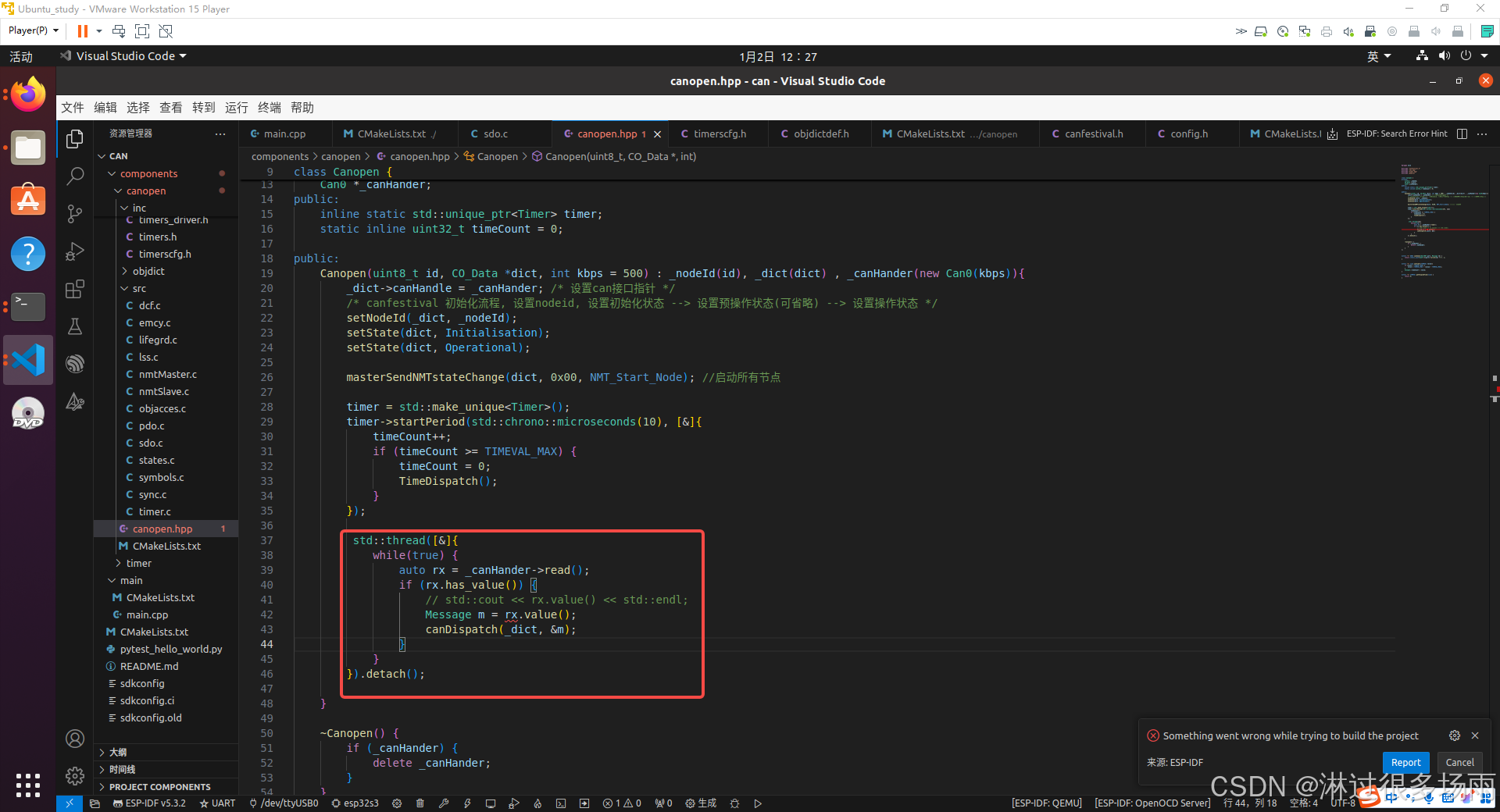Click the run play icon in status bar
1500x812 pixels.
click(758, 803)
